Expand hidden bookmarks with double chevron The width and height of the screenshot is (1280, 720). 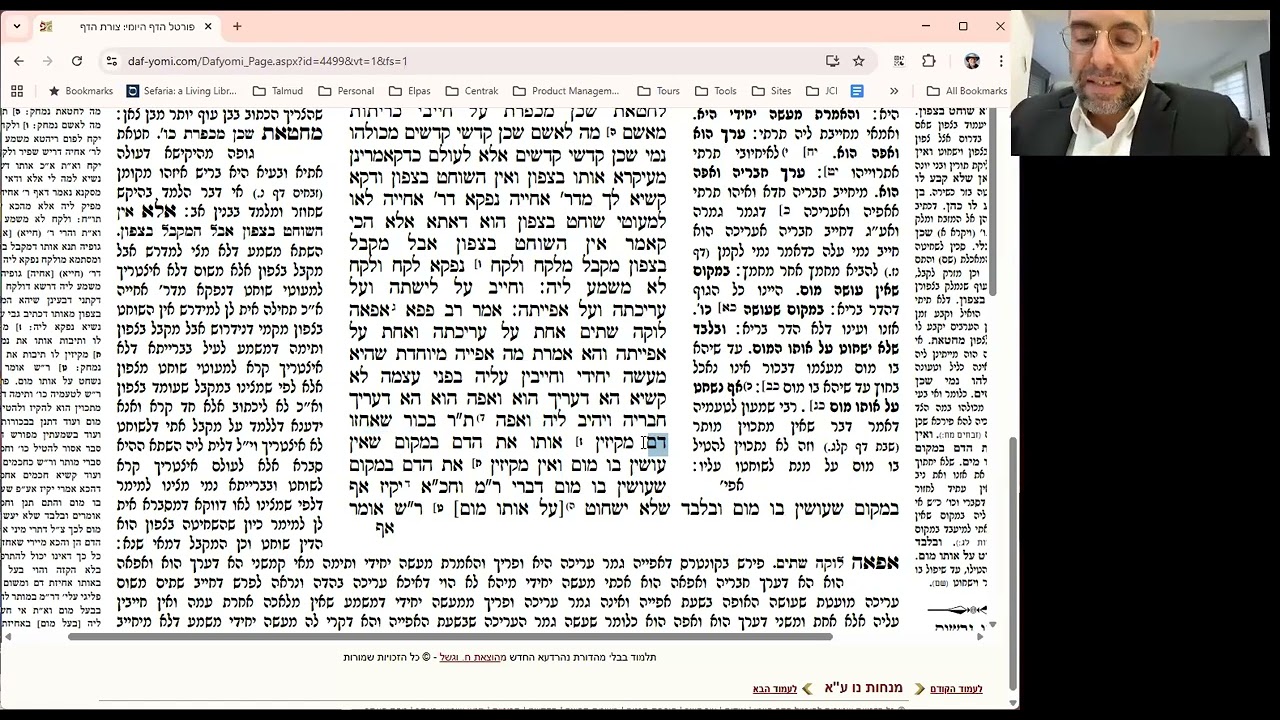click(894, 91)
